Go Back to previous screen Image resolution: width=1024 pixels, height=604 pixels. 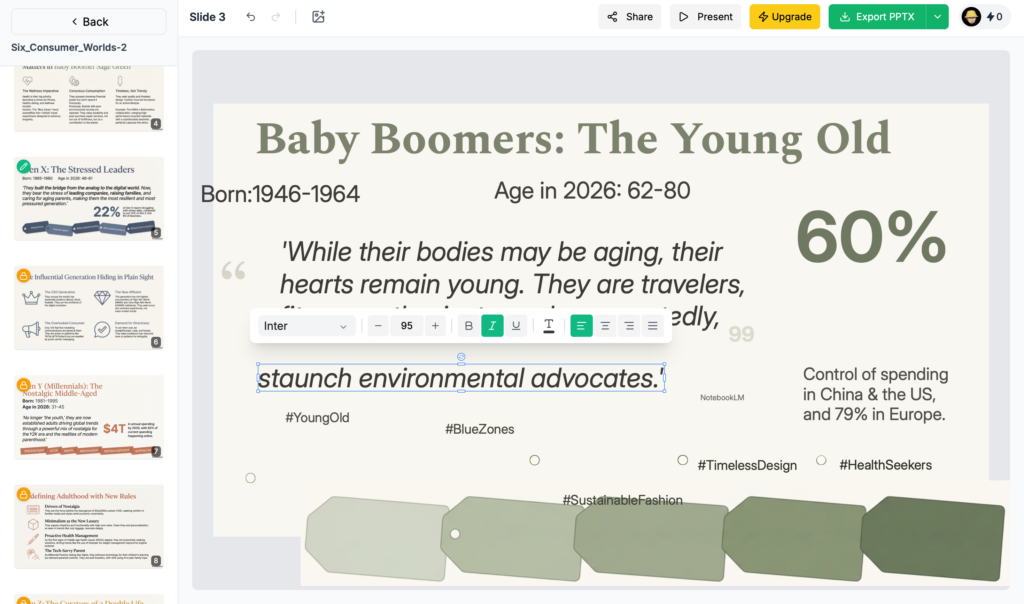(88, 22)
